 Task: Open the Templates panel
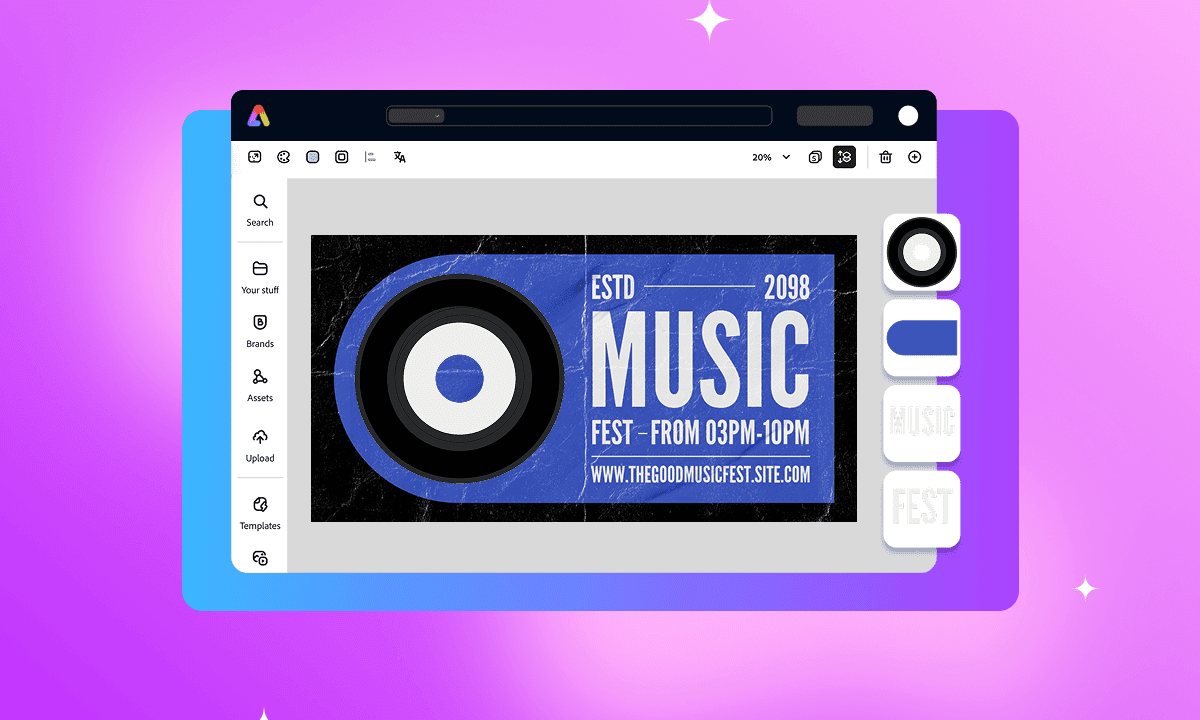[x=260, y=512]
